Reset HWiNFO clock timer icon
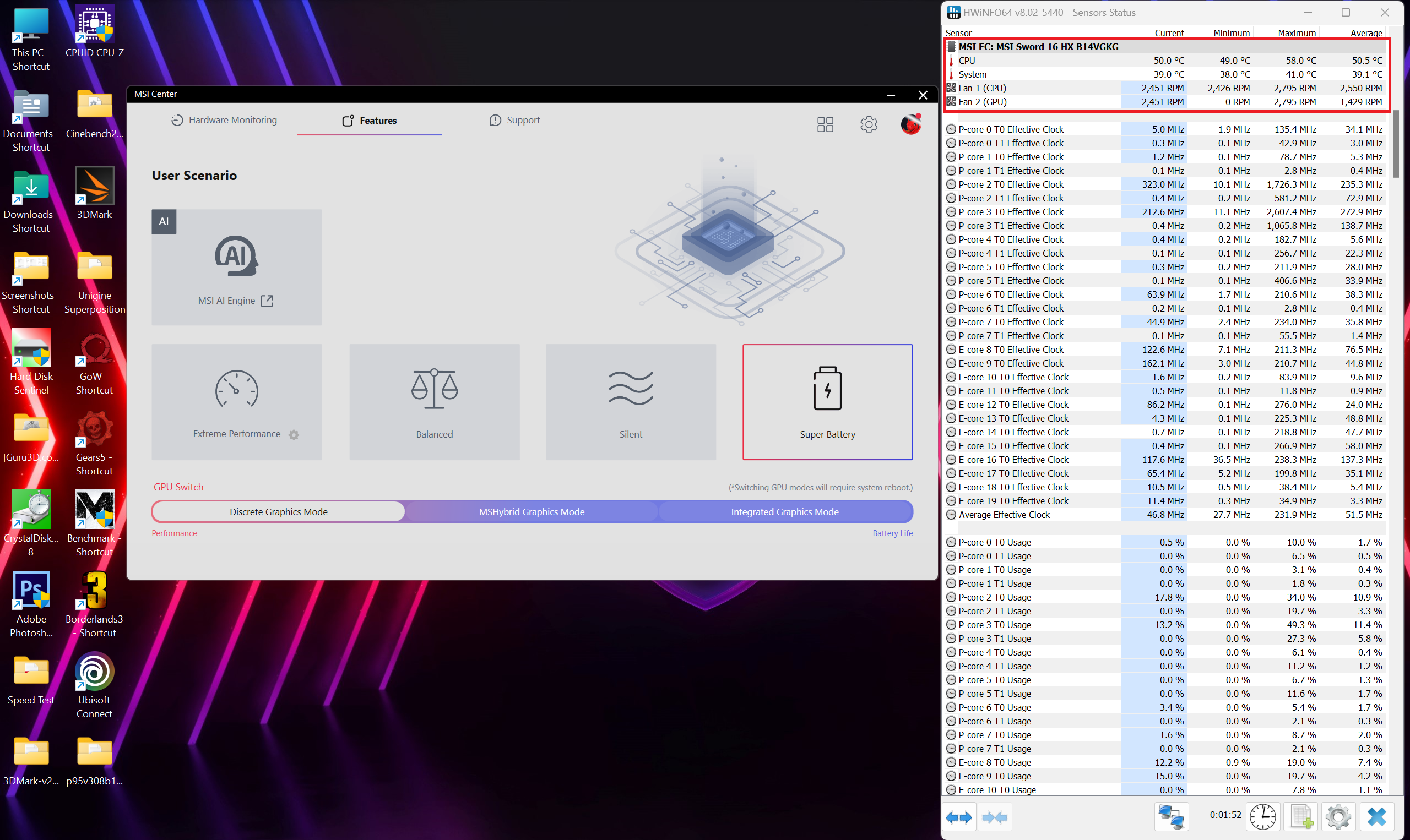 [x=1262, y=817]
